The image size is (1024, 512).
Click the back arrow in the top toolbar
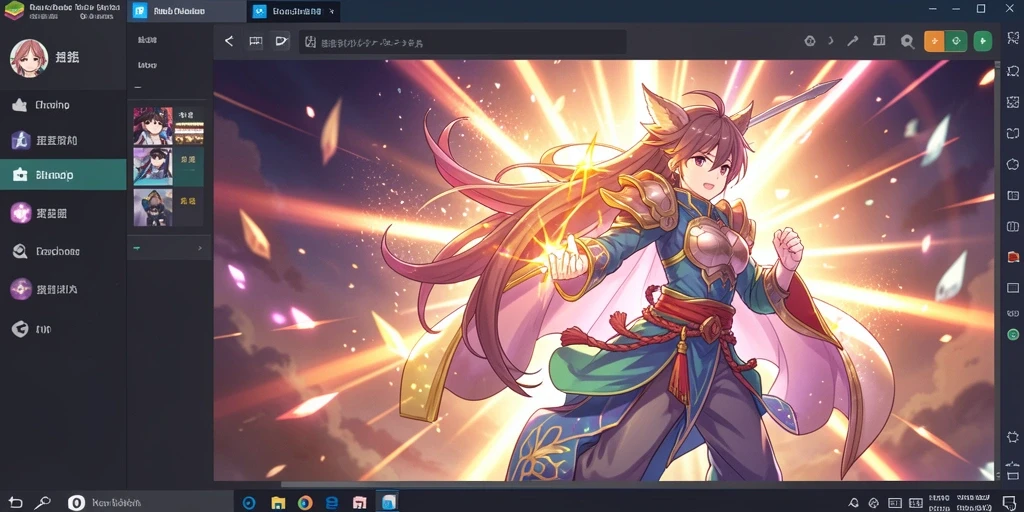click(229, 41)
